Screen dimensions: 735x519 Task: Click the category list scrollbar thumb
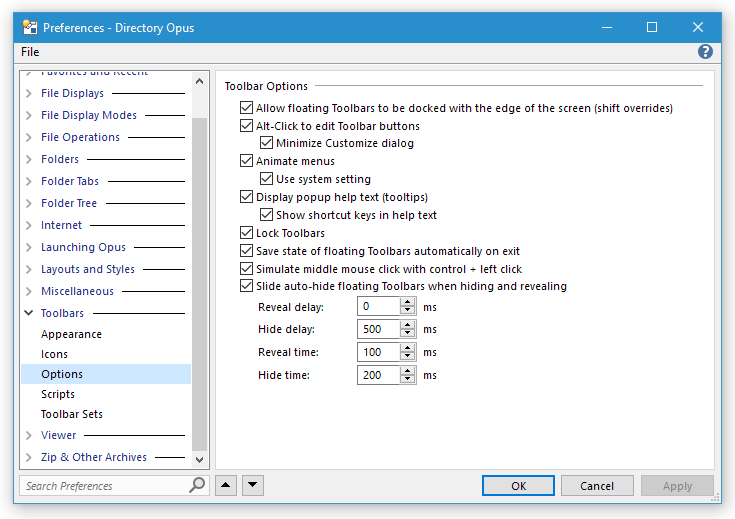tap(199, 284)
